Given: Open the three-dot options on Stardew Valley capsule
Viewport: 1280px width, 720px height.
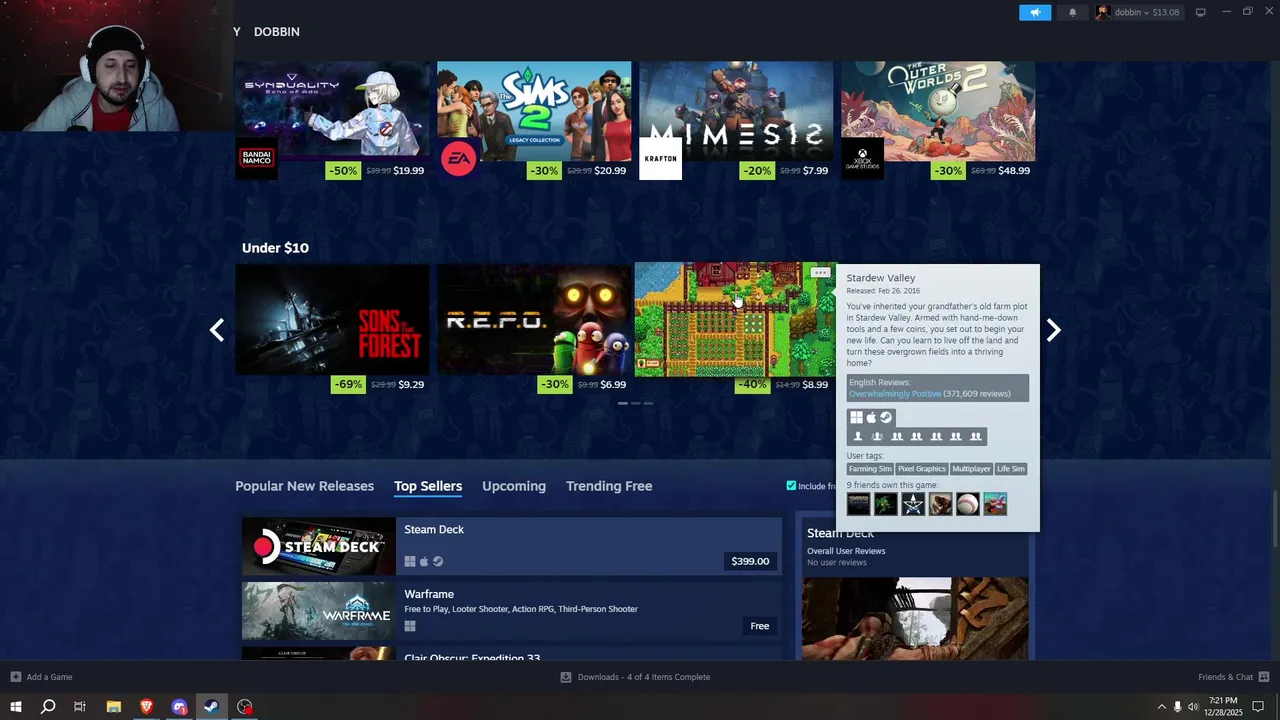Looking at the screenshot, I should point(820,272).
